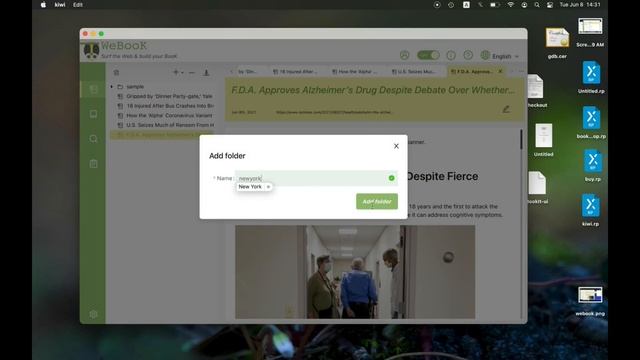640x360 pixels.
Task: Select buy.rp file on desktop
Action: 593,165
